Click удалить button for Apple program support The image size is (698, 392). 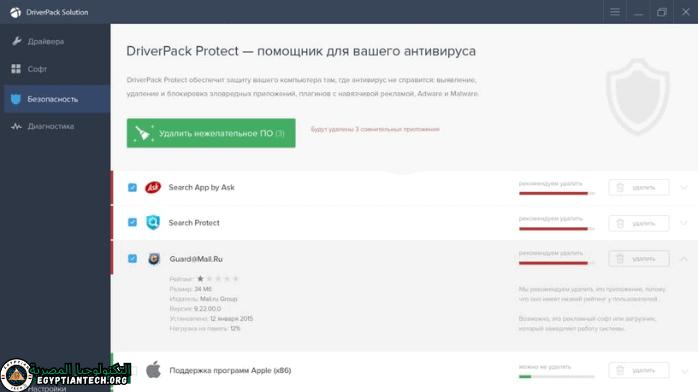[x=639, y=370]
